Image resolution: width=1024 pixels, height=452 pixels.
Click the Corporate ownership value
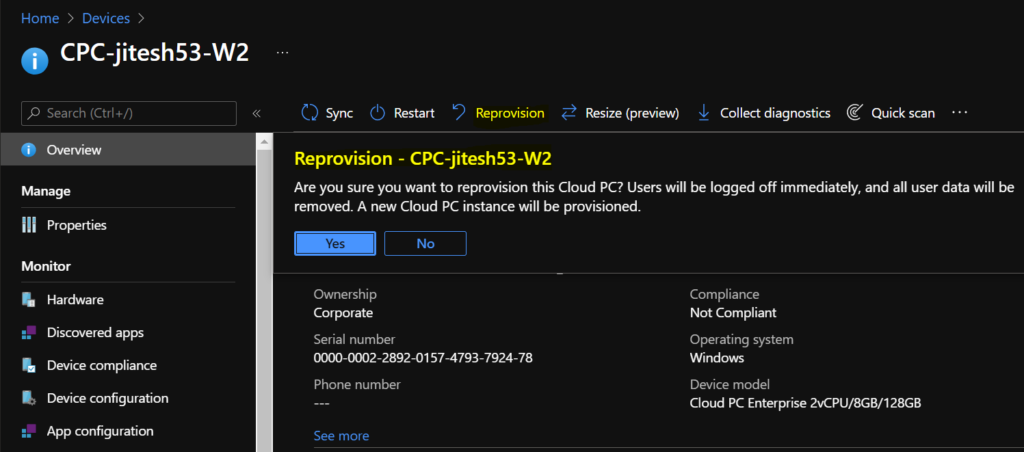pyautogui.click(x=343, y=313)
